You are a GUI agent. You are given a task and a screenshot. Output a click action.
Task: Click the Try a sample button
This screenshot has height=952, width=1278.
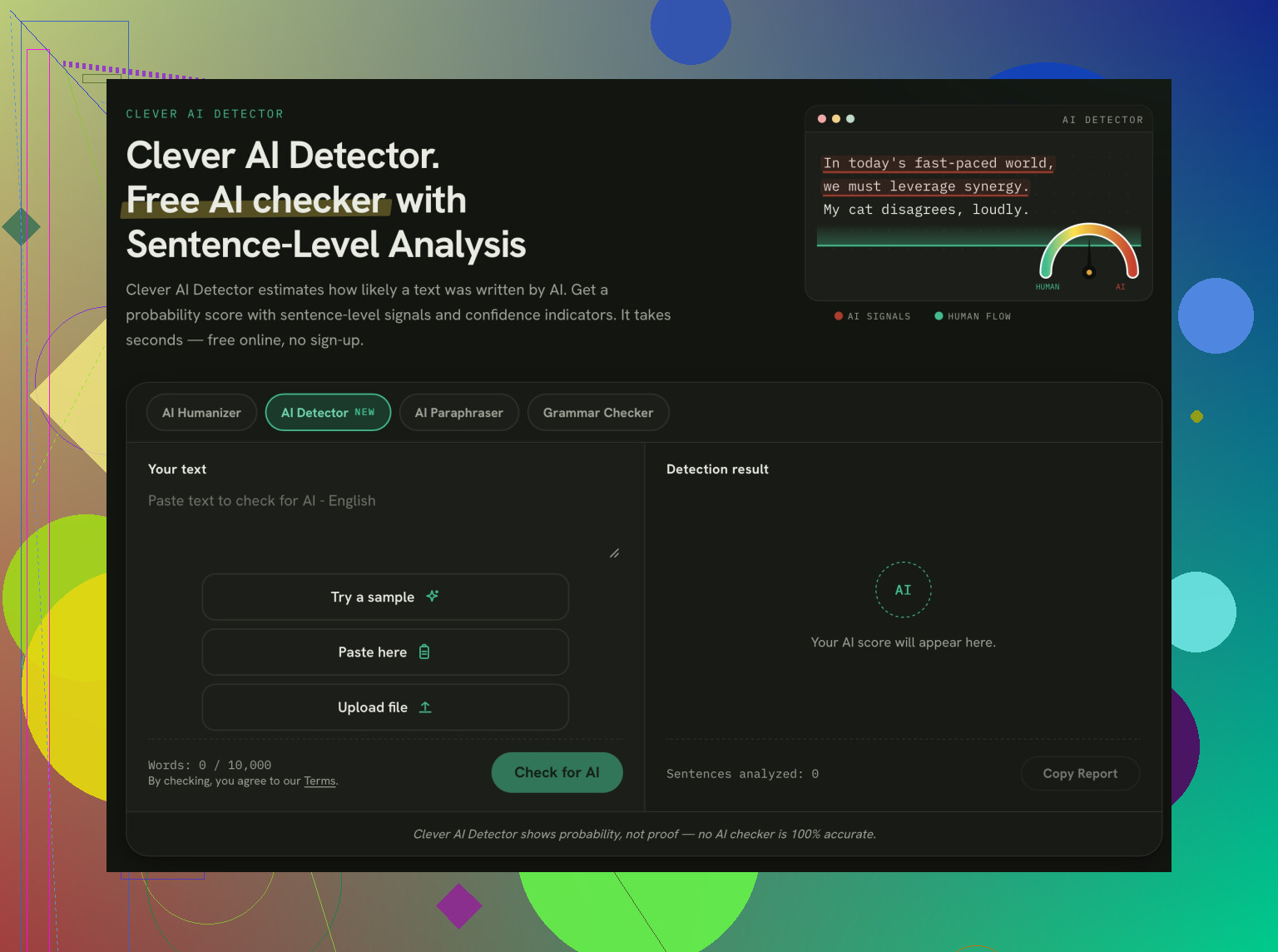click(385, 597)
